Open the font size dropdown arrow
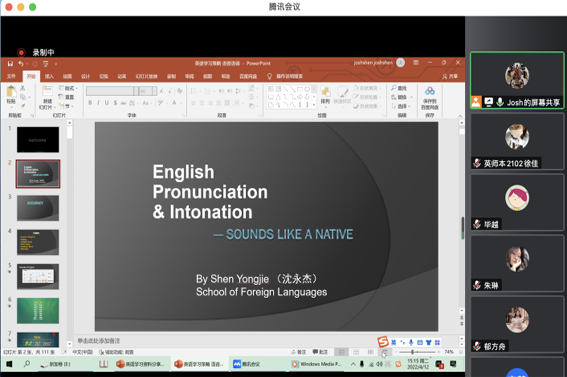 pyautogui.click(x=154, y=91)
